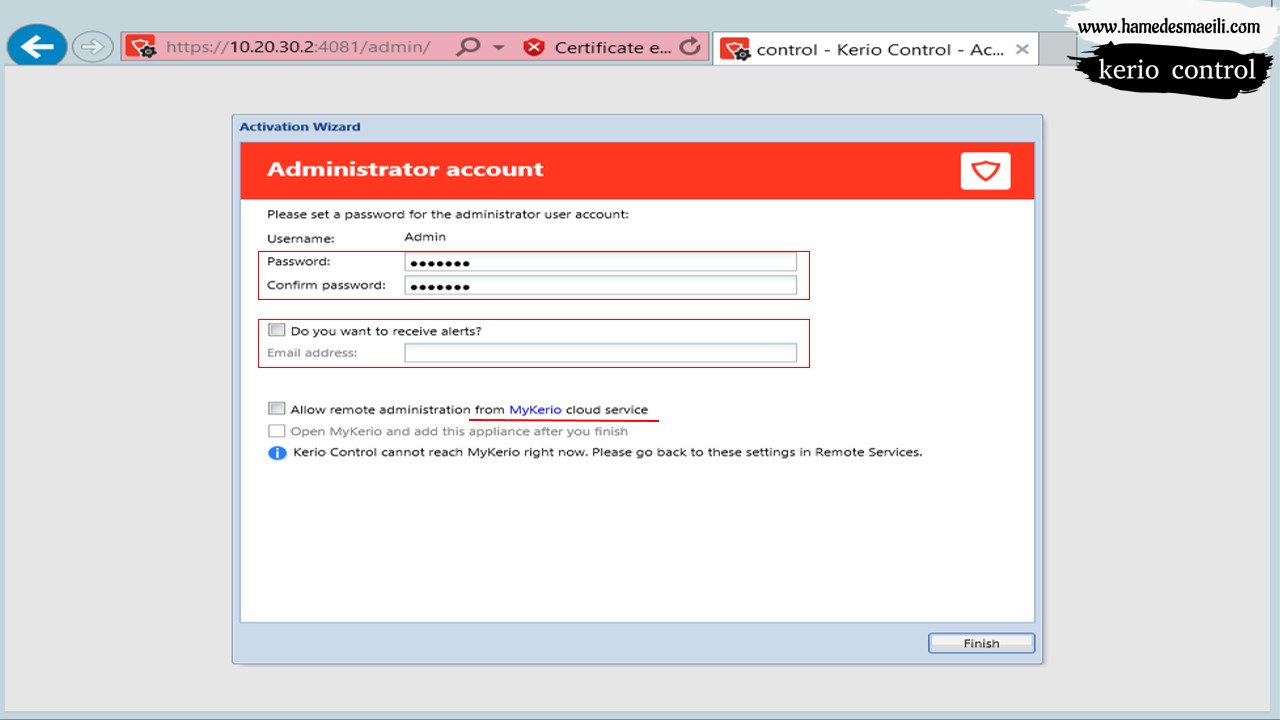Open the address bar dropdown arrow

tap(498, 48)
